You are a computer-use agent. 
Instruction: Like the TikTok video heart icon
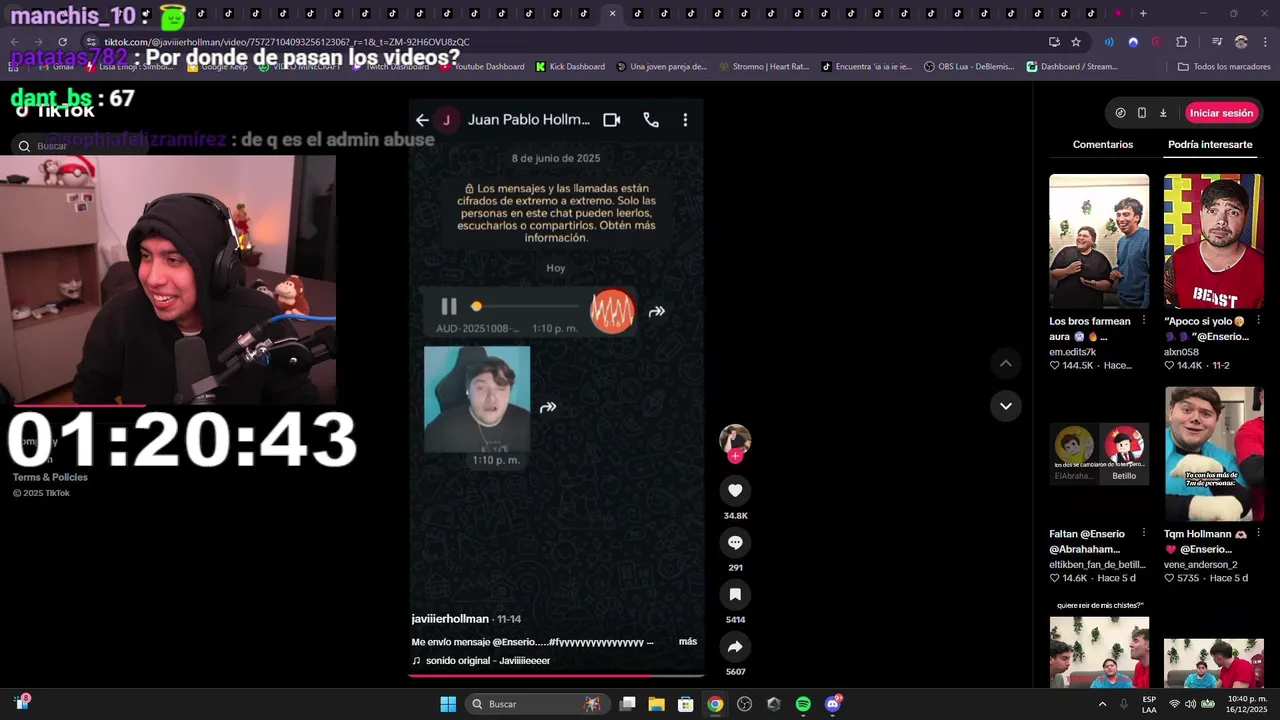[735, 490]
